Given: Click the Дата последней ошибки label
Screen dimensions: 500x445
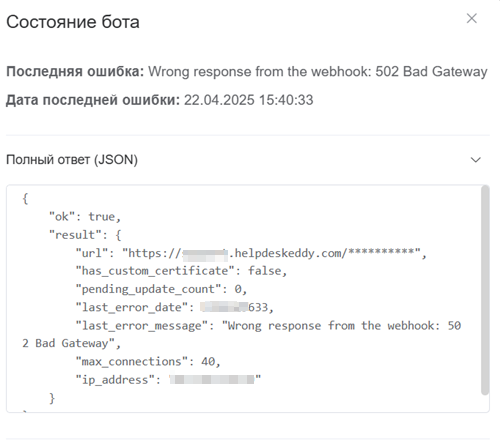Looking at the screenshot, I should (x=93, y=100).
